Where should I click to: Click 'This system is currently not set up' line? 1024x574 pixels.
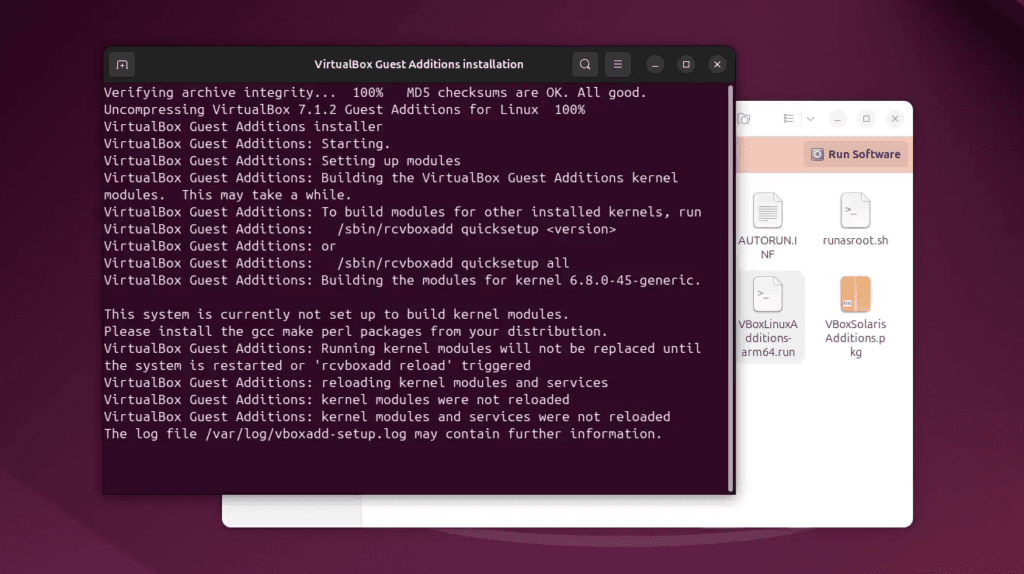point(336,315)
